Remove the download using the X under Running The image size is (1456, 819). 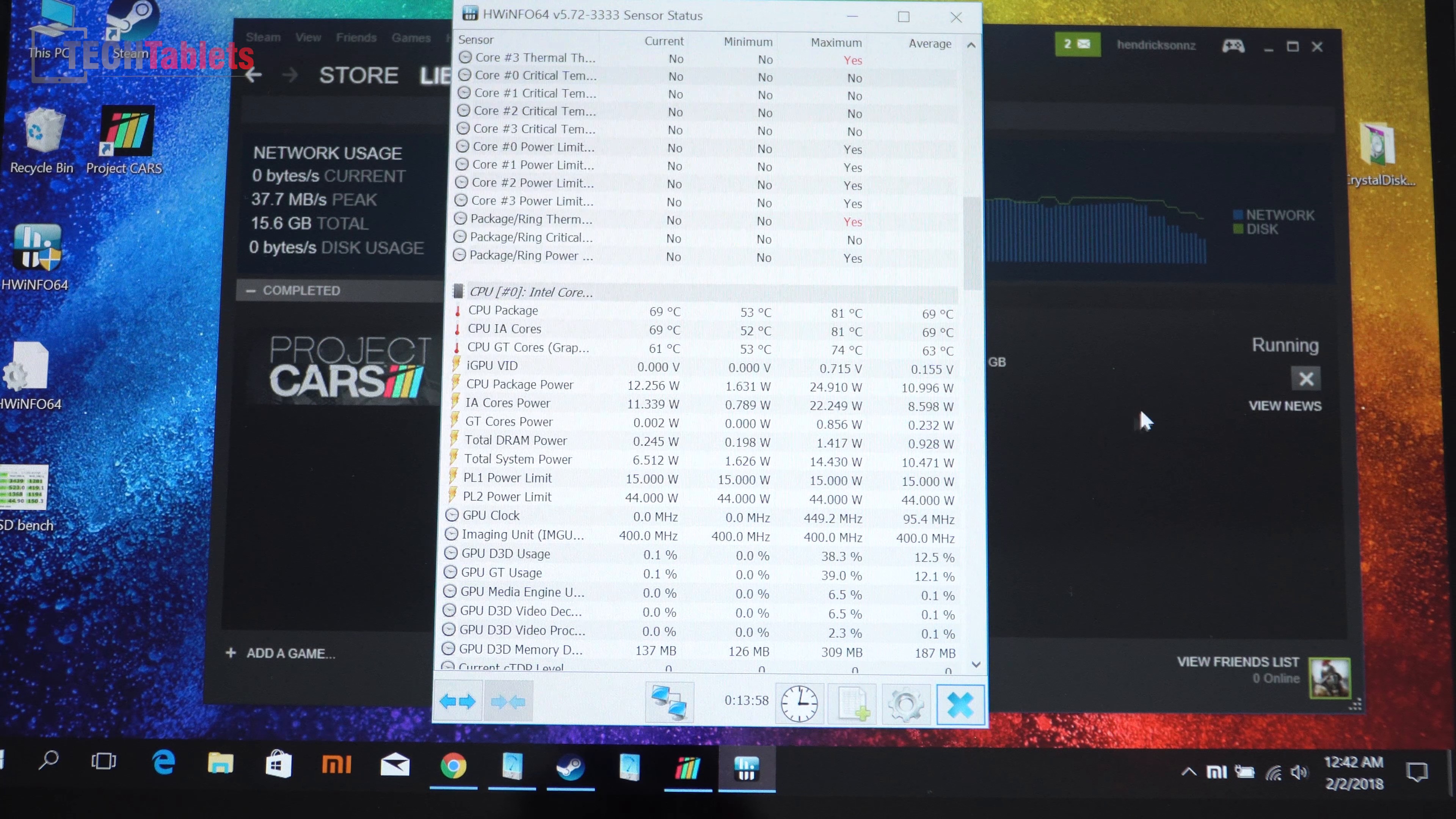[1305, 379]
